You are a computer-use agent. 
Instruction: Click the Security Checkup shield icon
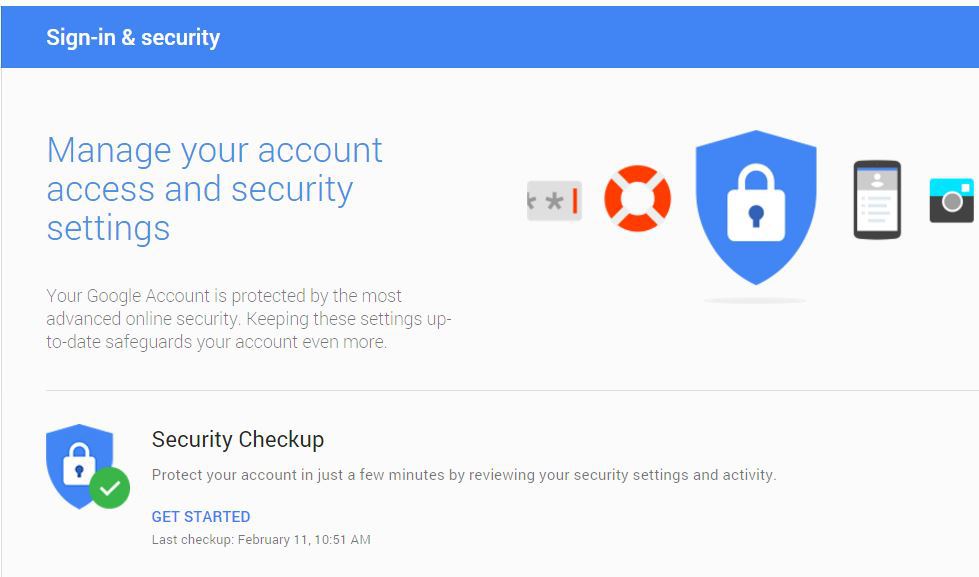80,465
